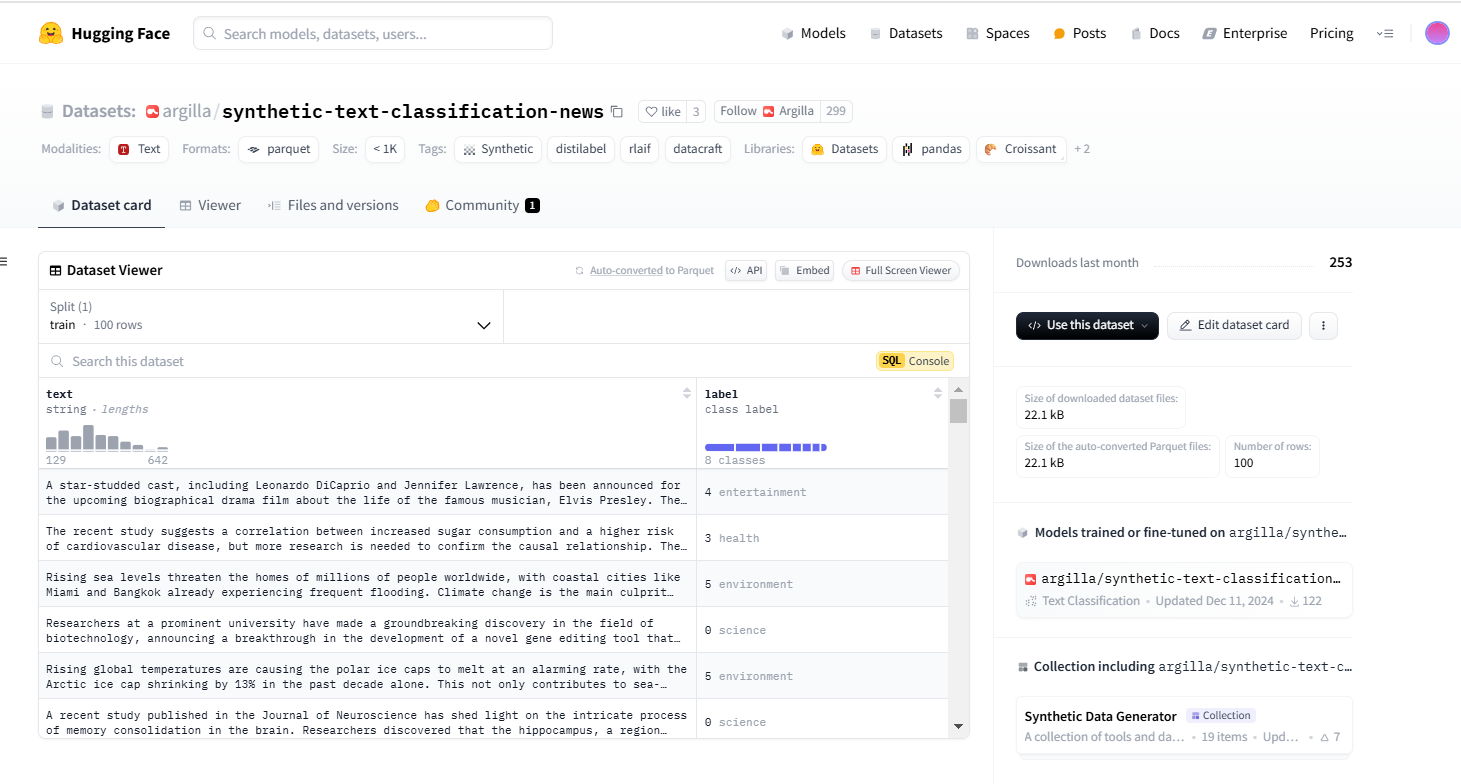The width and height of the screenshot is (1461, 784).
Task: Open the argilla/synthetic-text-classification model card
Action: (1184, 589)
